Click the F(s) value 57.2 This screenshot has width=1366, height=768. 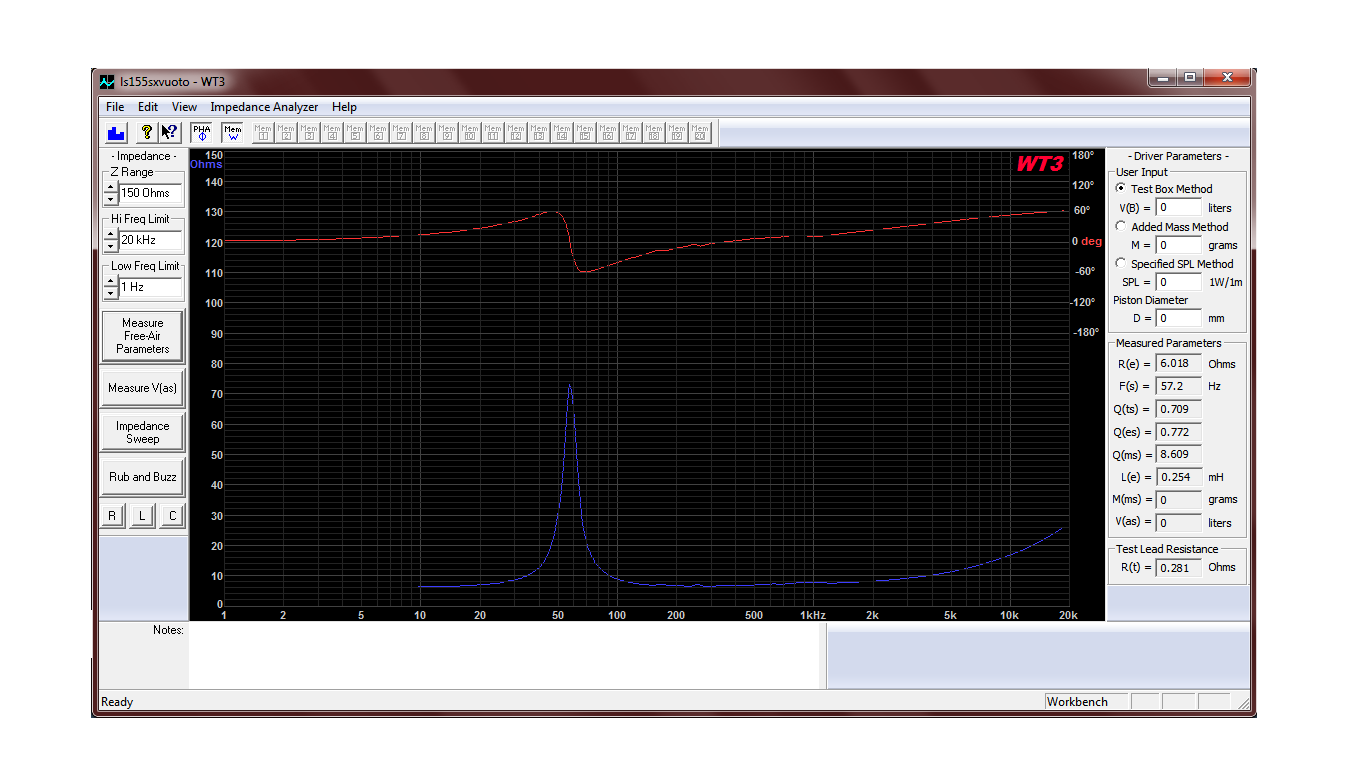tap(1178, 386)
